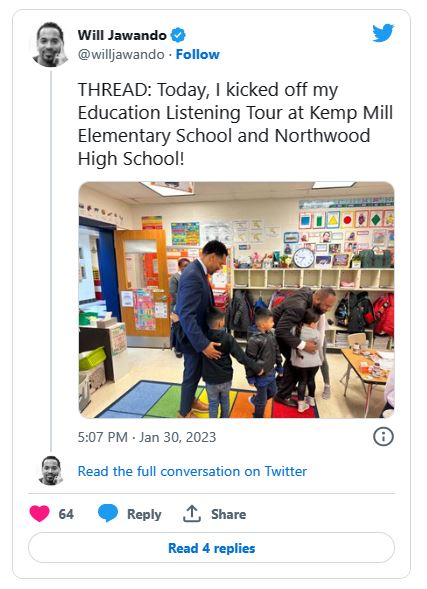Click the vertical thread connector line
Viewport: 427px width, 589px height.
[51, 261]
